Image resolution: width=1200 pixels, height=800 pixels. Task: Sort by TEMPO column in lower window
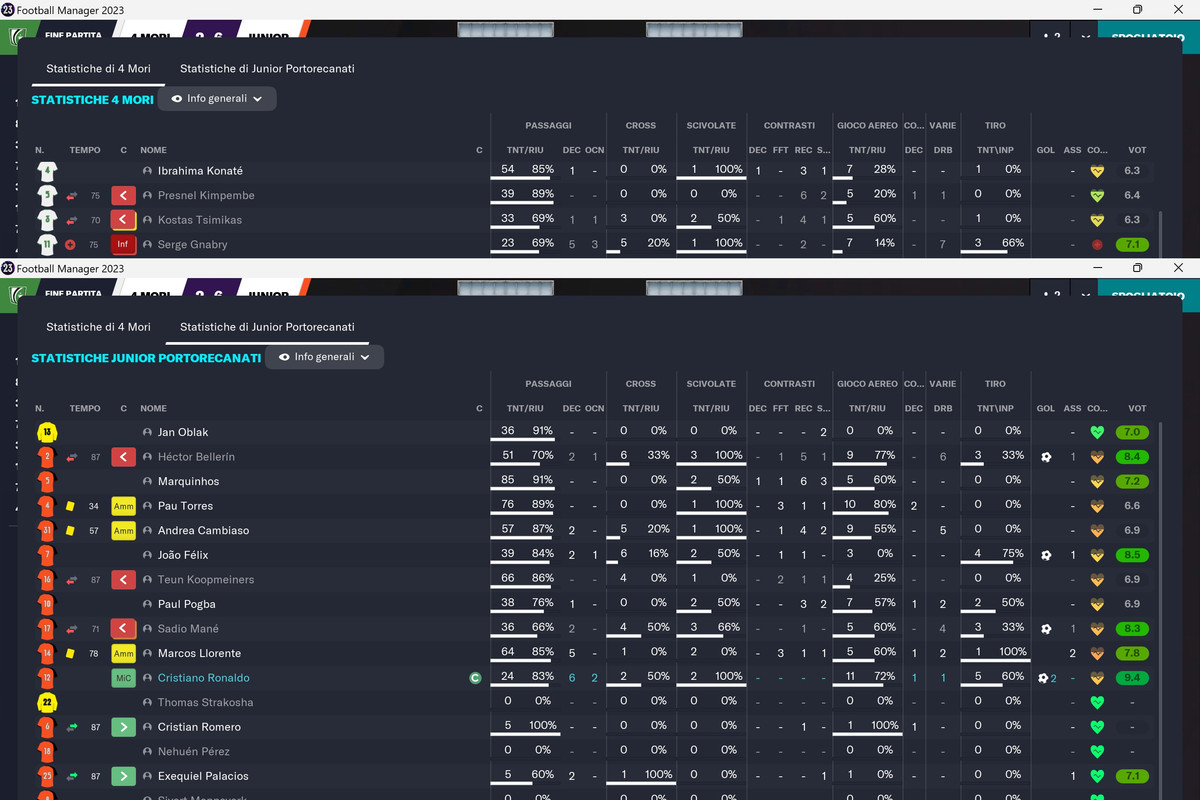85,408
